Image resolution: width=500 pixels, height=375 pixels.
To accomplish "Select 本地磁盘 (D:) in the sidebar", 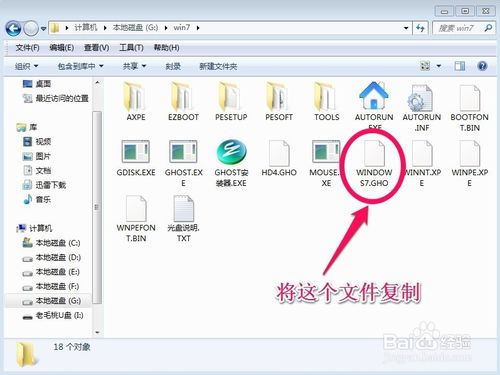I will point(52,257).
